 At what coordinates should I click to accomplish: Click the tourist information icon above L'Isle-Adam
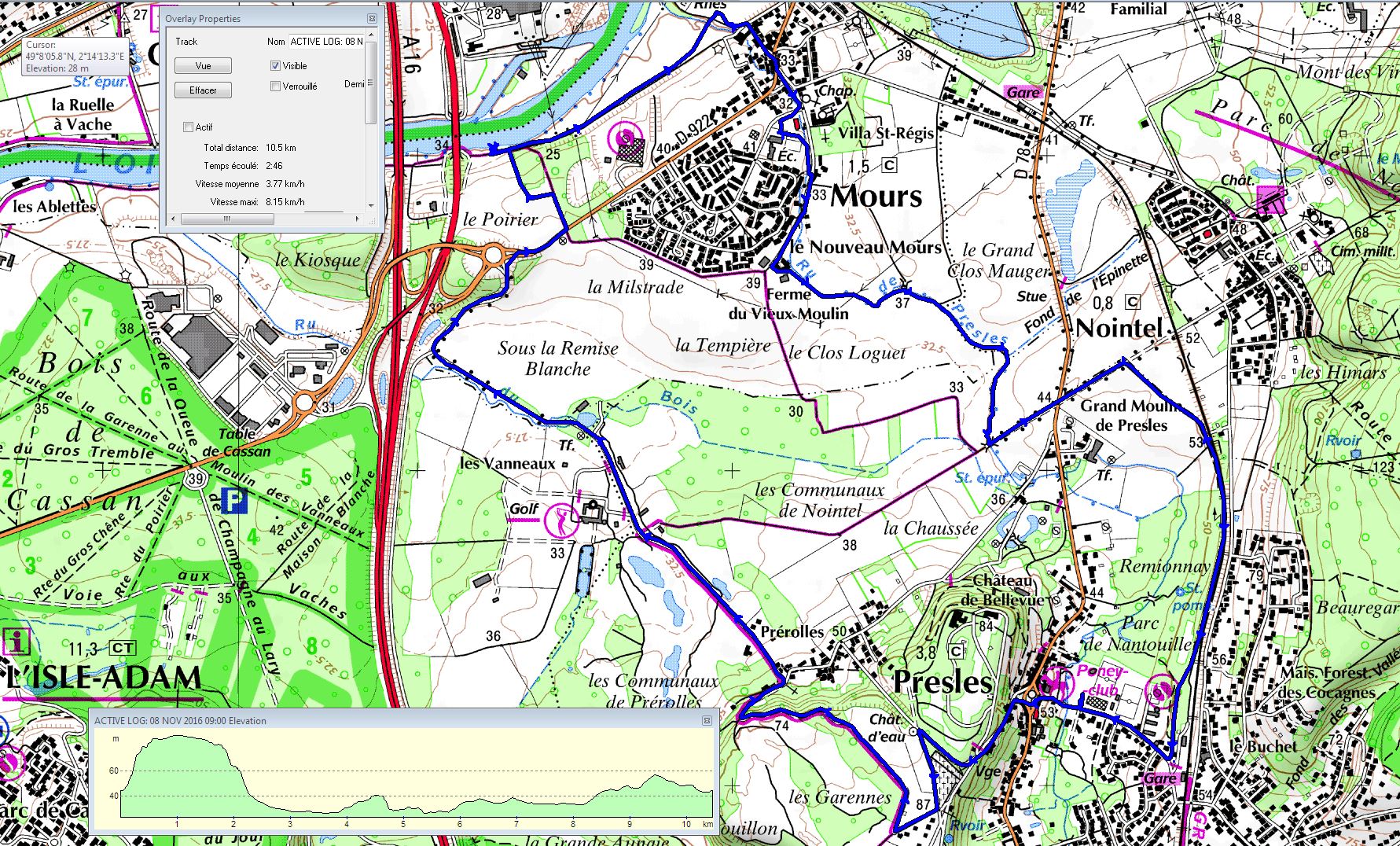pos(17,641)
